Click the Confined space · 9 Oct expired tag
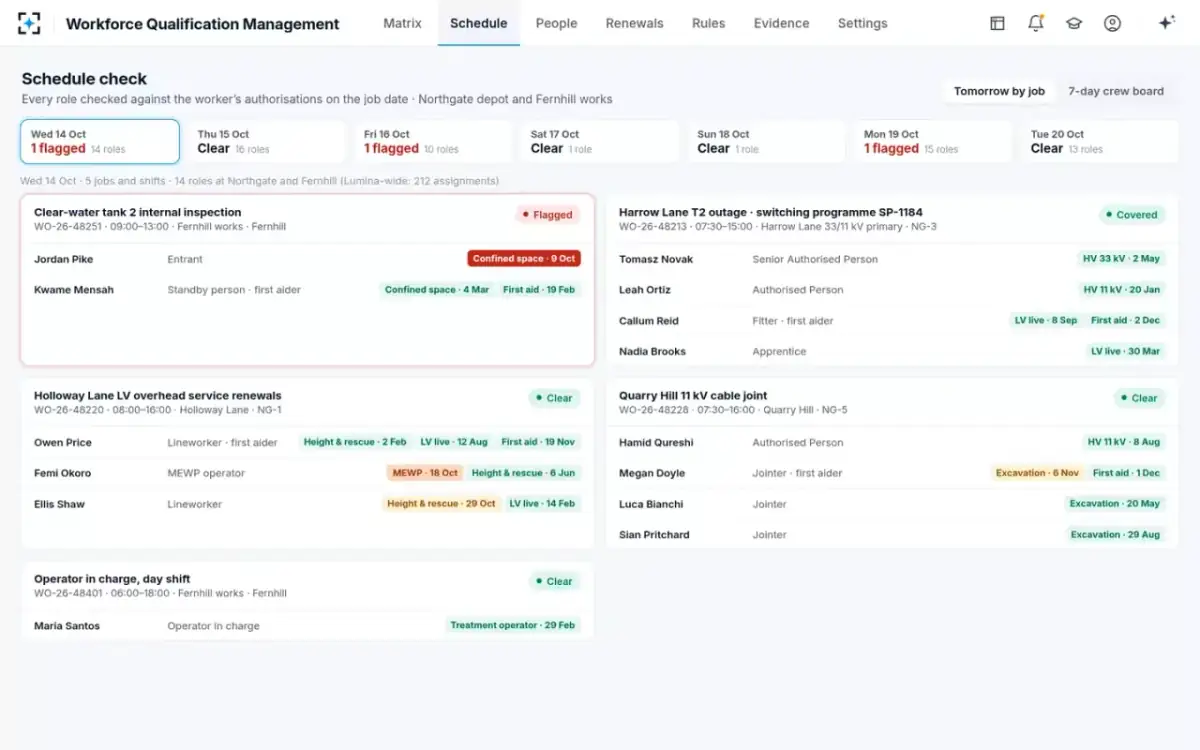Image resolution: width=1200 pixels, height=750 pixels. point(524,259)
